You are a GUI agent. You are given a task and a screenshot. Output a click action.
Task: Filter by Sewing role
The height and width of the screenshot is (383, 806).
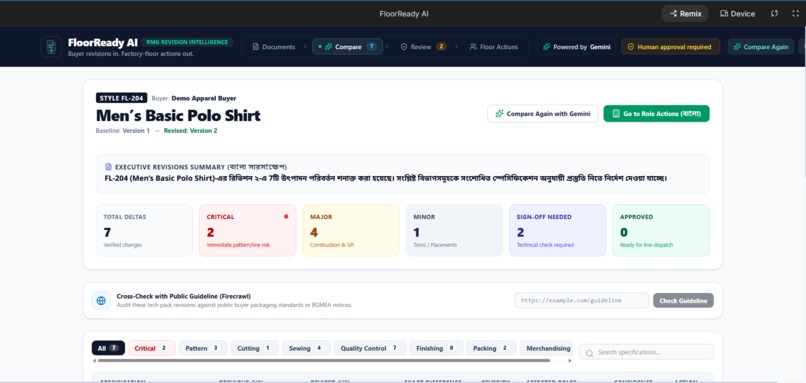point(306,348)
